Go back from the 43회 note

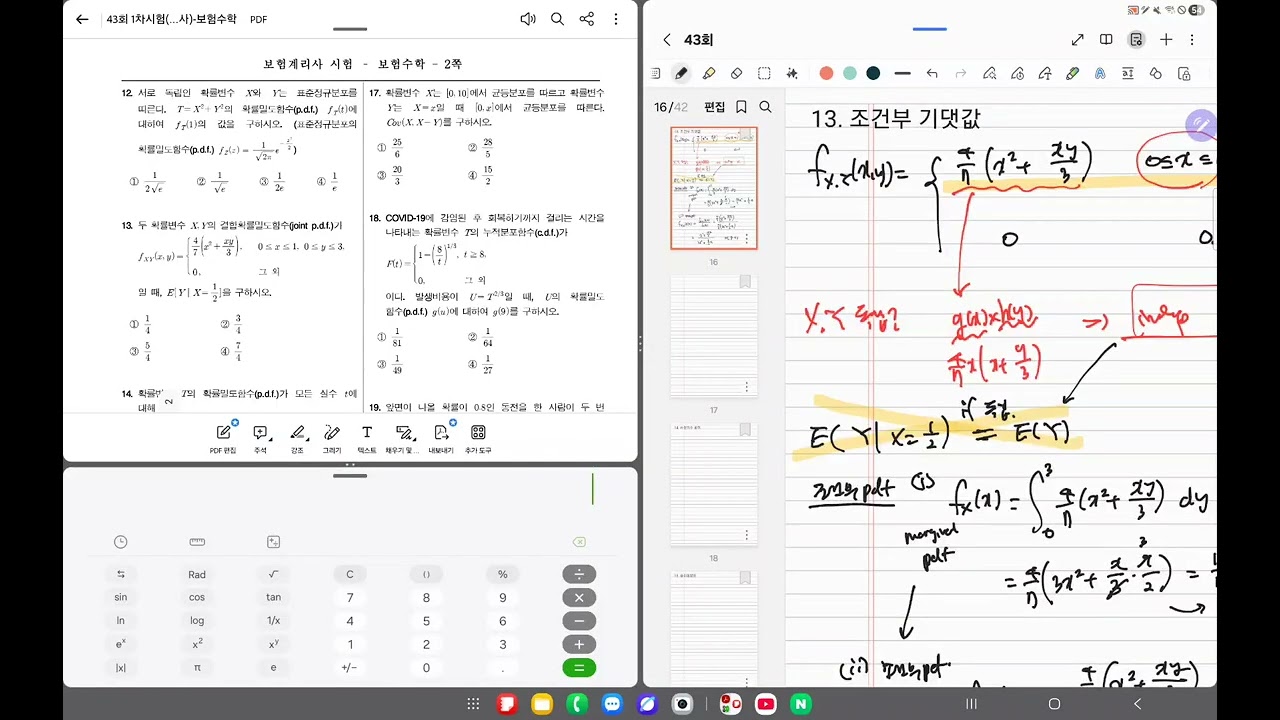click(x=667, y=40)
